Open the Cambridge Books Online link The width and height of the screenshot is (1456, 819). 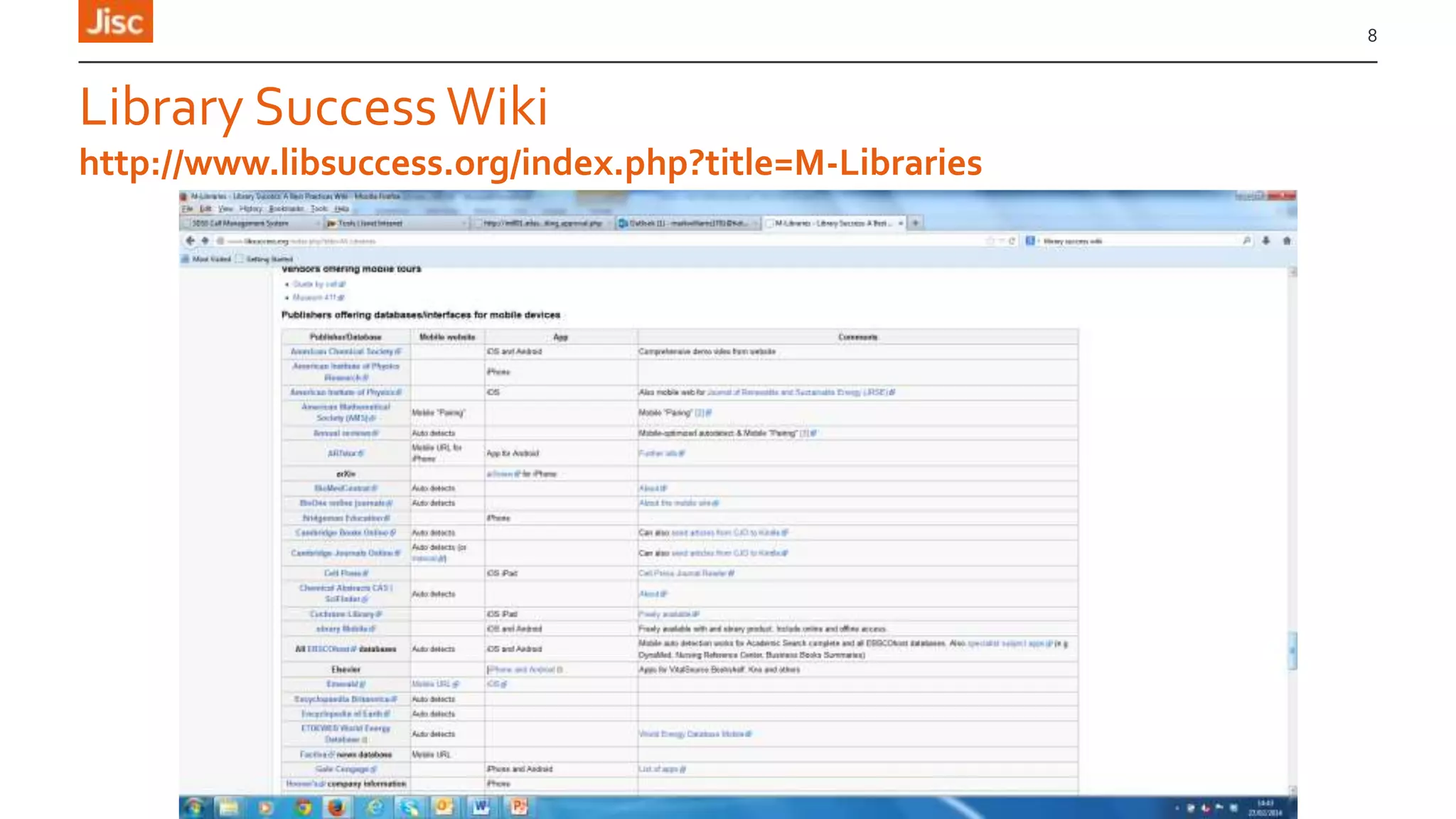point(346,532)
